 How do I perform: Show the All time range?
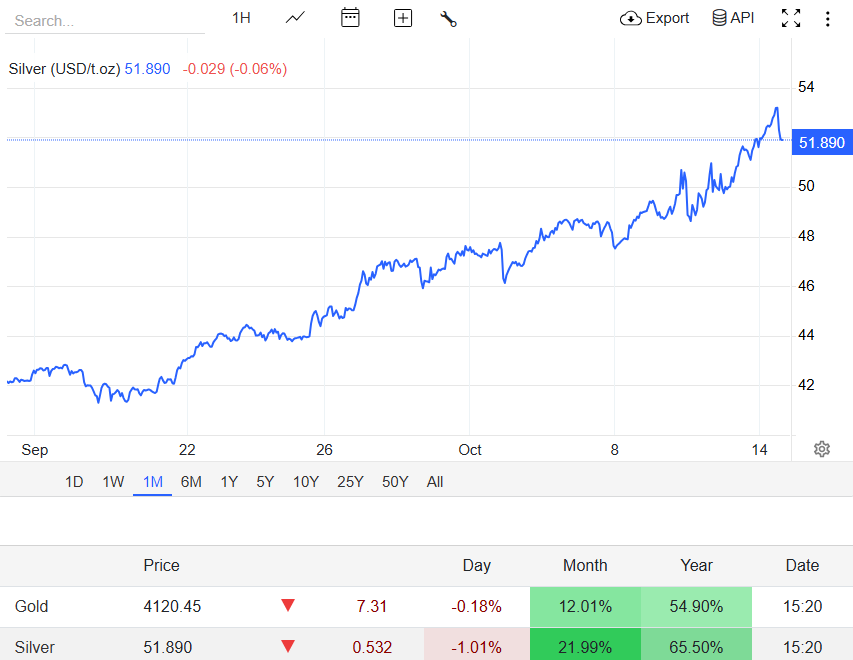click(435, 482)
